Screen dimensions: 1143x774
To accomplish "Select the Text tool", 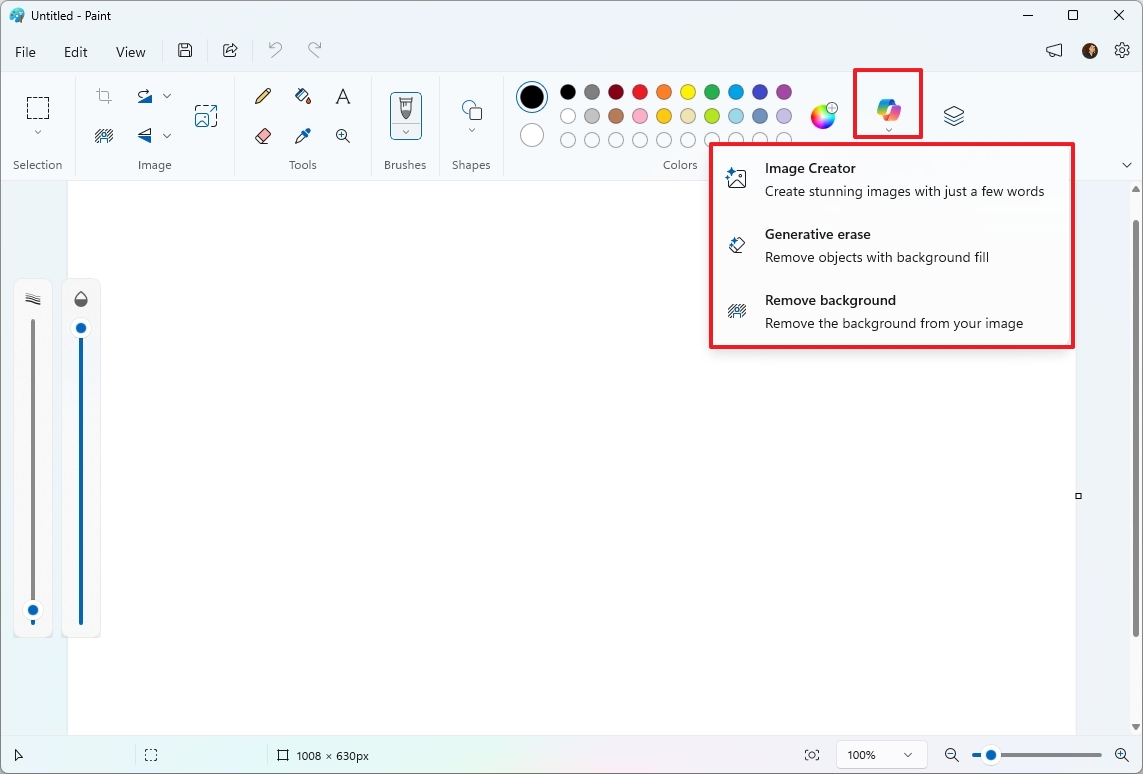I will [343, 96].
